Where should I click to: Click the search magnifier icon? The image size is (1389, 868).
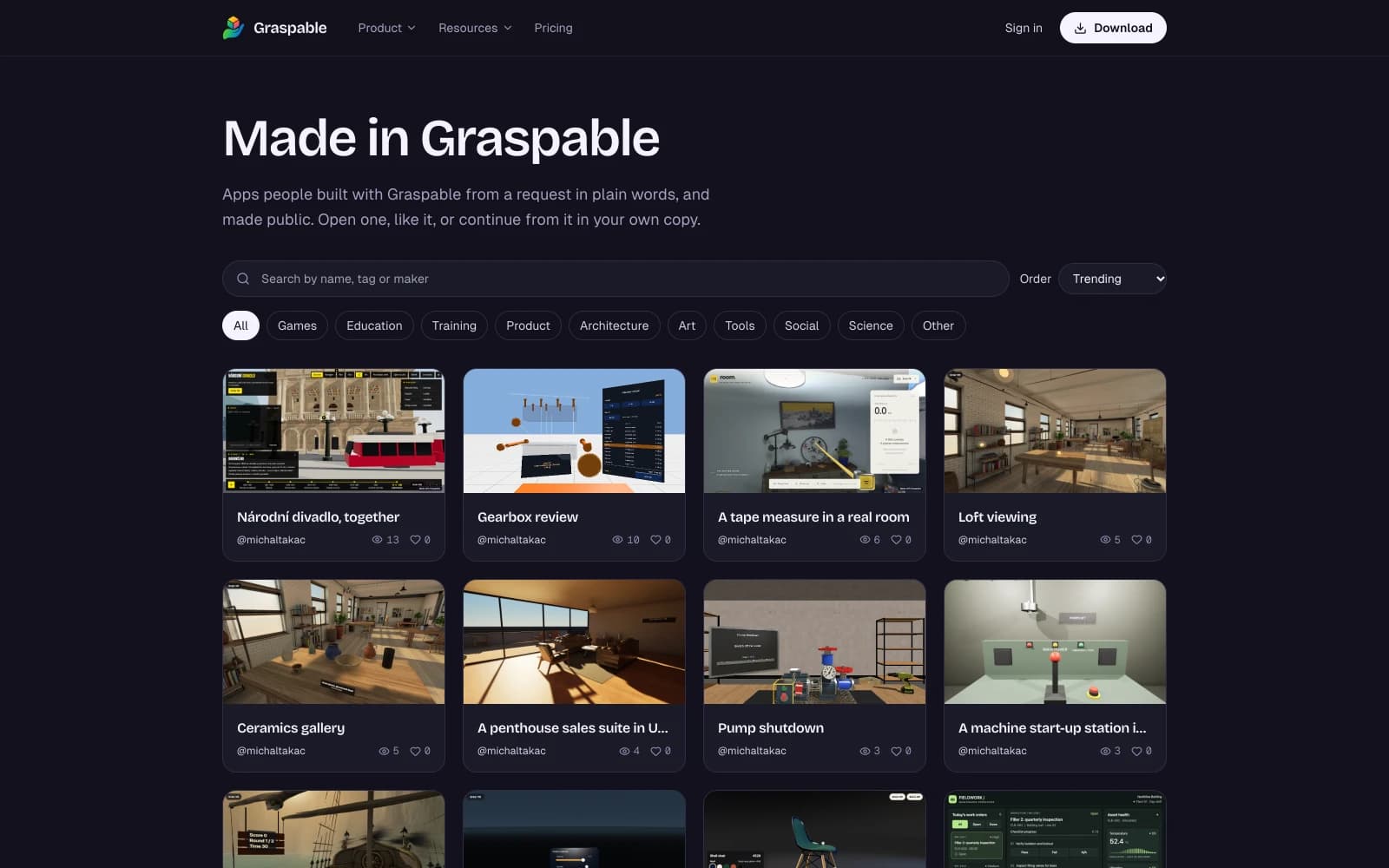(243, 279)
